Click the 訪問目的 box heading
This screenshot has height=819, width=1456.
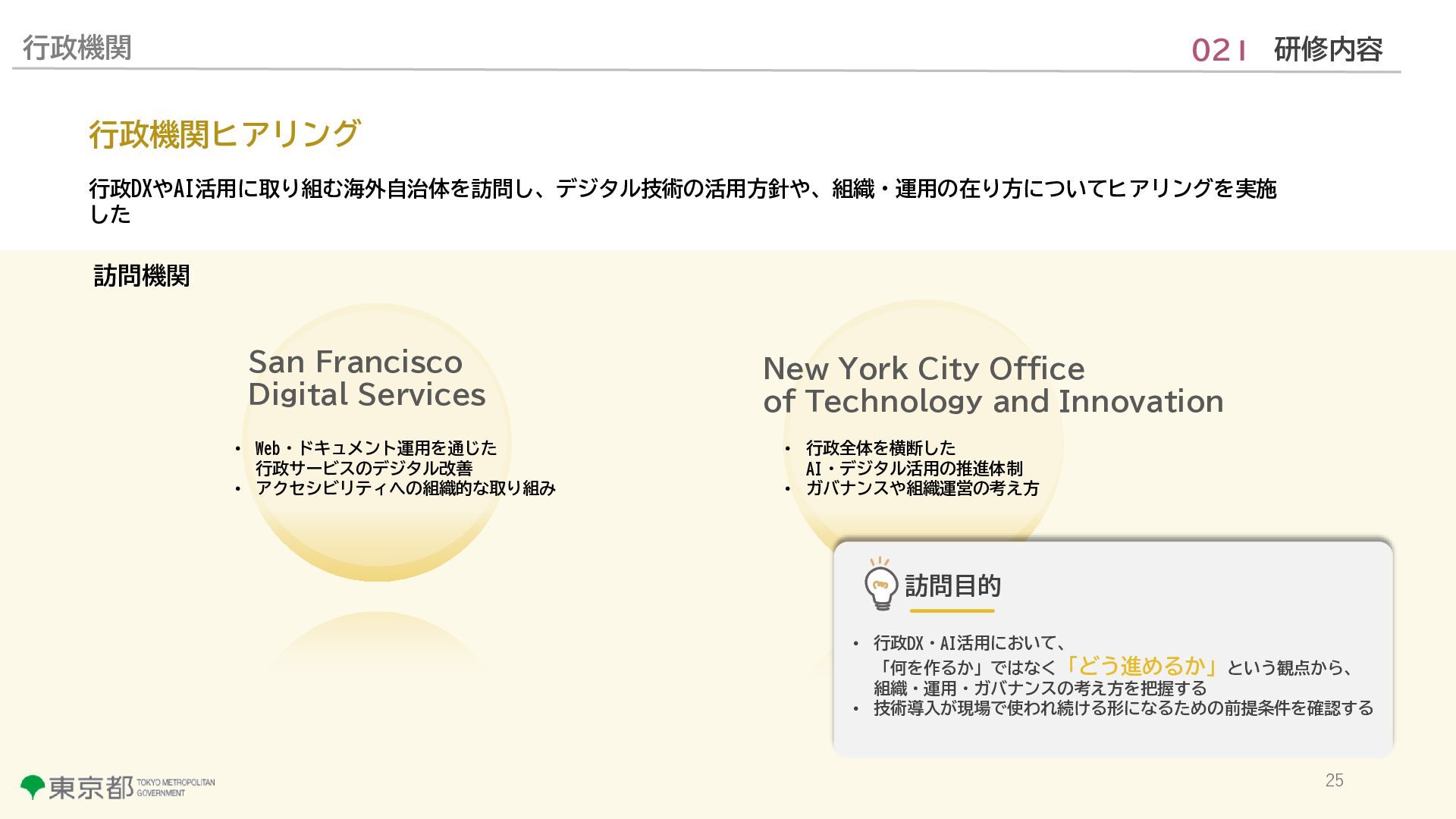pos(952,585)
